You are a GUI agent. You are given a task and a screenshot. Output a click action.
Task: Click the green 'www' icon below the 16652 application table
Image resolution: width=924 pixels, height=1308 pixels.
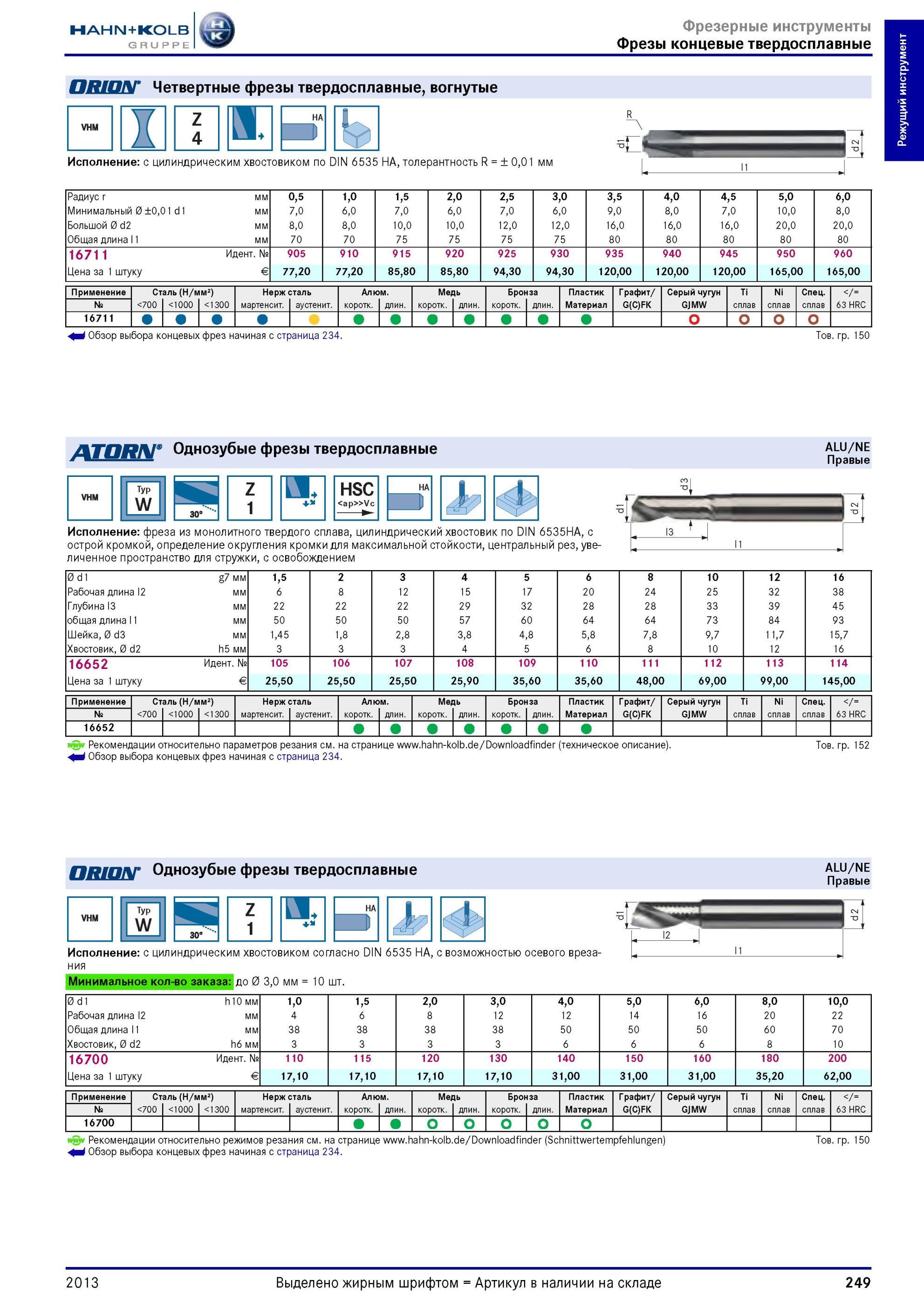(x=76, y=744)
